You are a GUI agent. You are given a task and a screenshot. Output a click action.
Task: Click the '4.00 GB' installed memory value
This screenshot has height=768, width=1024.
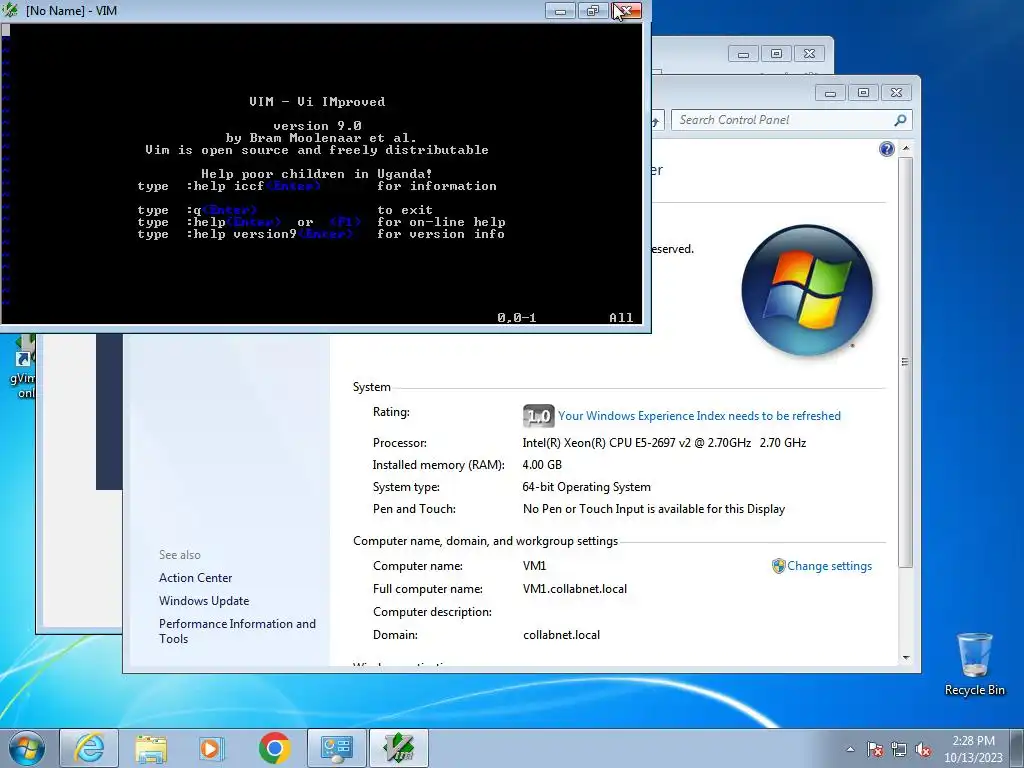542,465
